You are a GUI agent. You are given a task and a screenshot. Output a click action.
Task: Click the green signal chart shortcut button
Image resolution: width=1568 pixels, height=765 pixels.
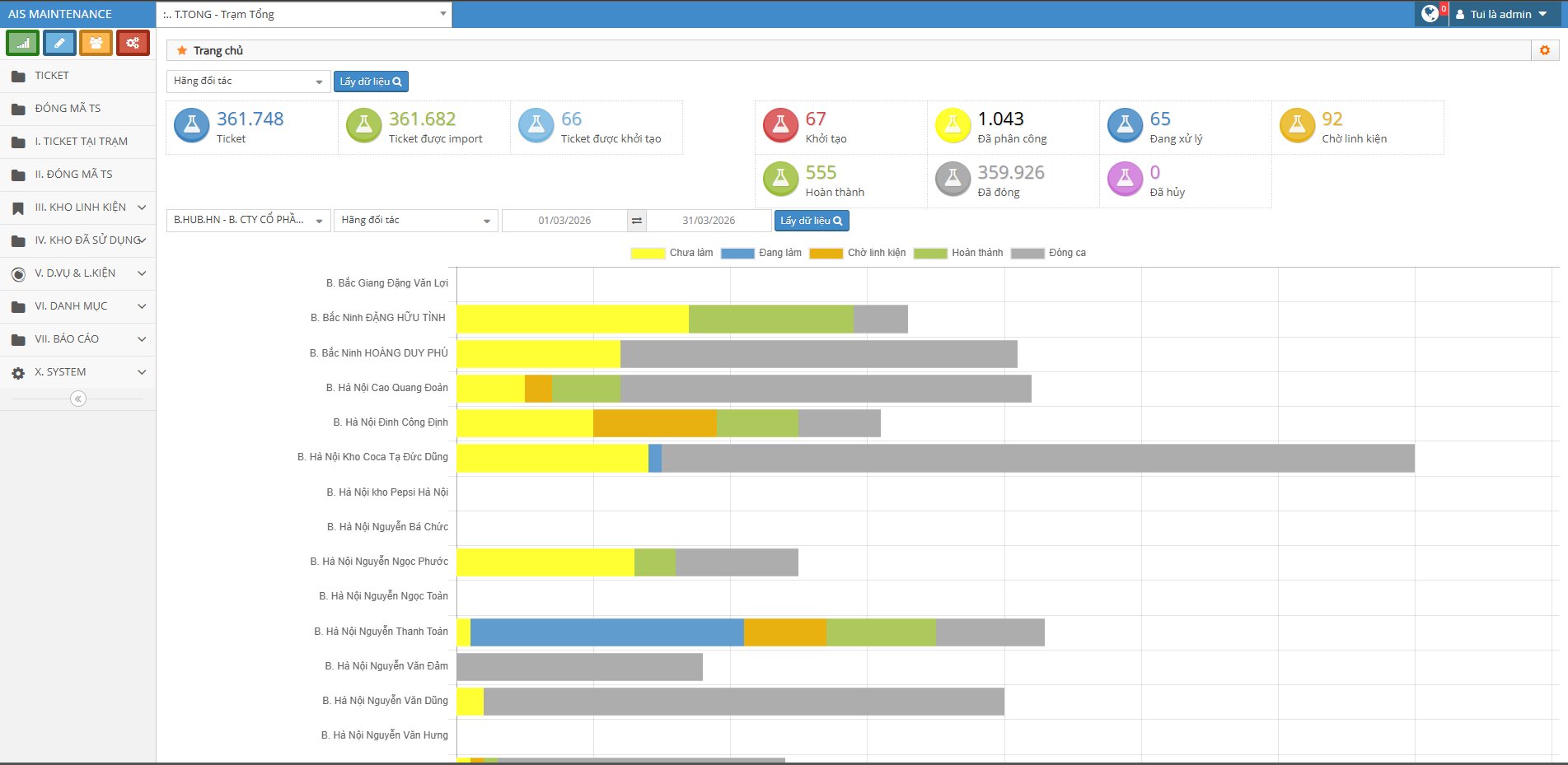click(x=22, y=43)
